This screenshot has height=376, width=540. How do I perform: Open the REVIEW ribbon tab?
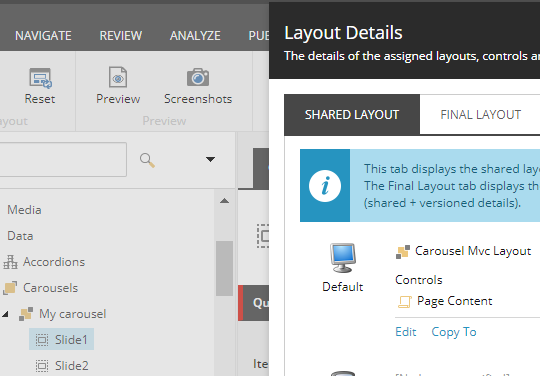(x=121, y=35)
